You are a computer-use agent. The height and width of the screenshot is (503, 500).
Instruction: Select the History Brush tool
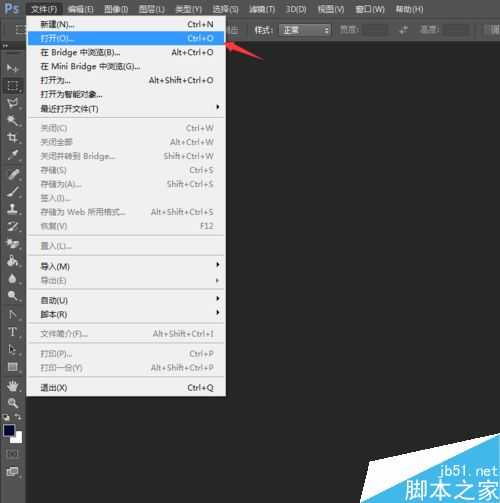12,226
